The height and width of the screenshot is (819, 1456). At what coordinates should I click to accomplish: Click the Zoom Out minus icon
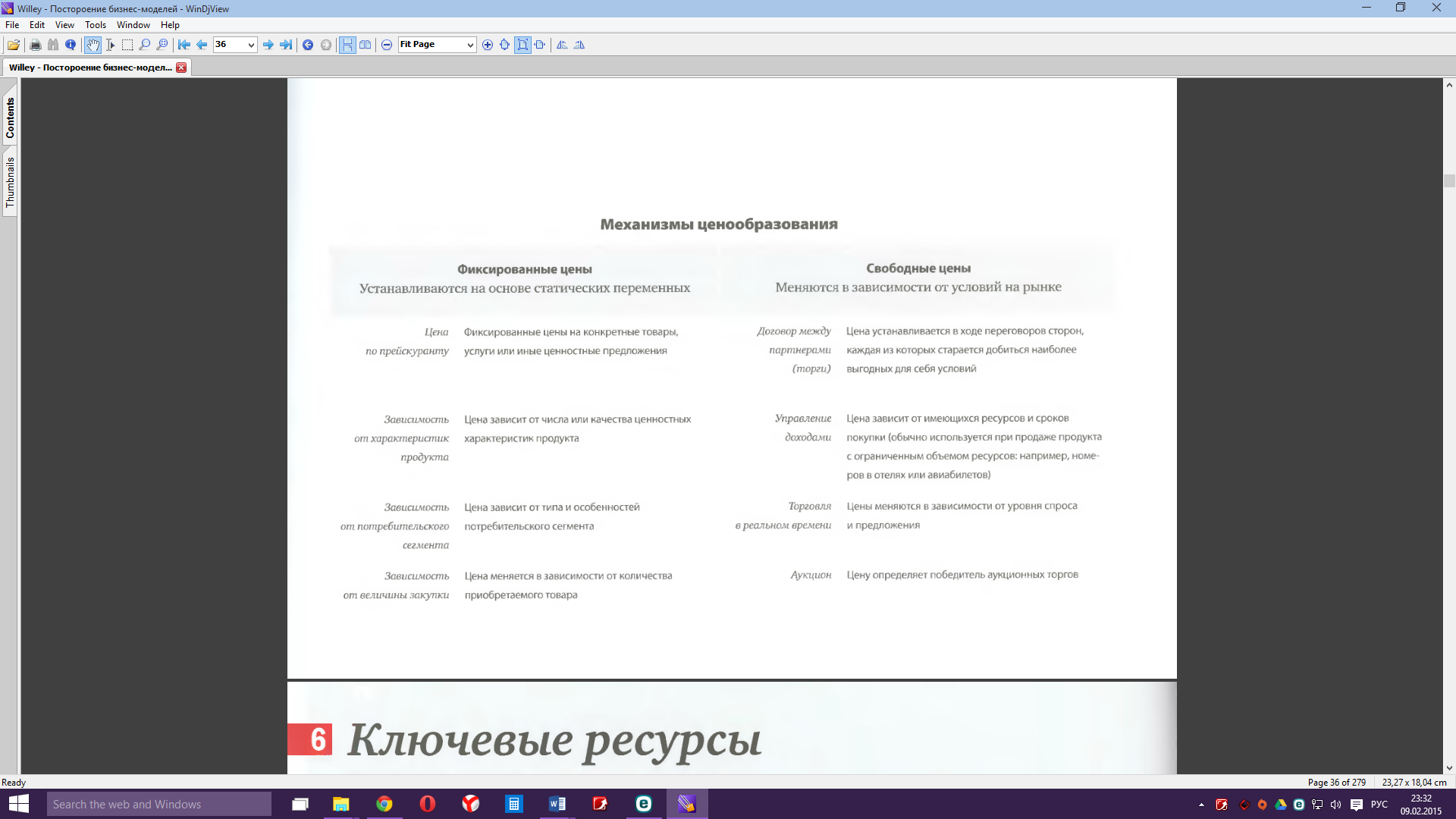point(387,45)
